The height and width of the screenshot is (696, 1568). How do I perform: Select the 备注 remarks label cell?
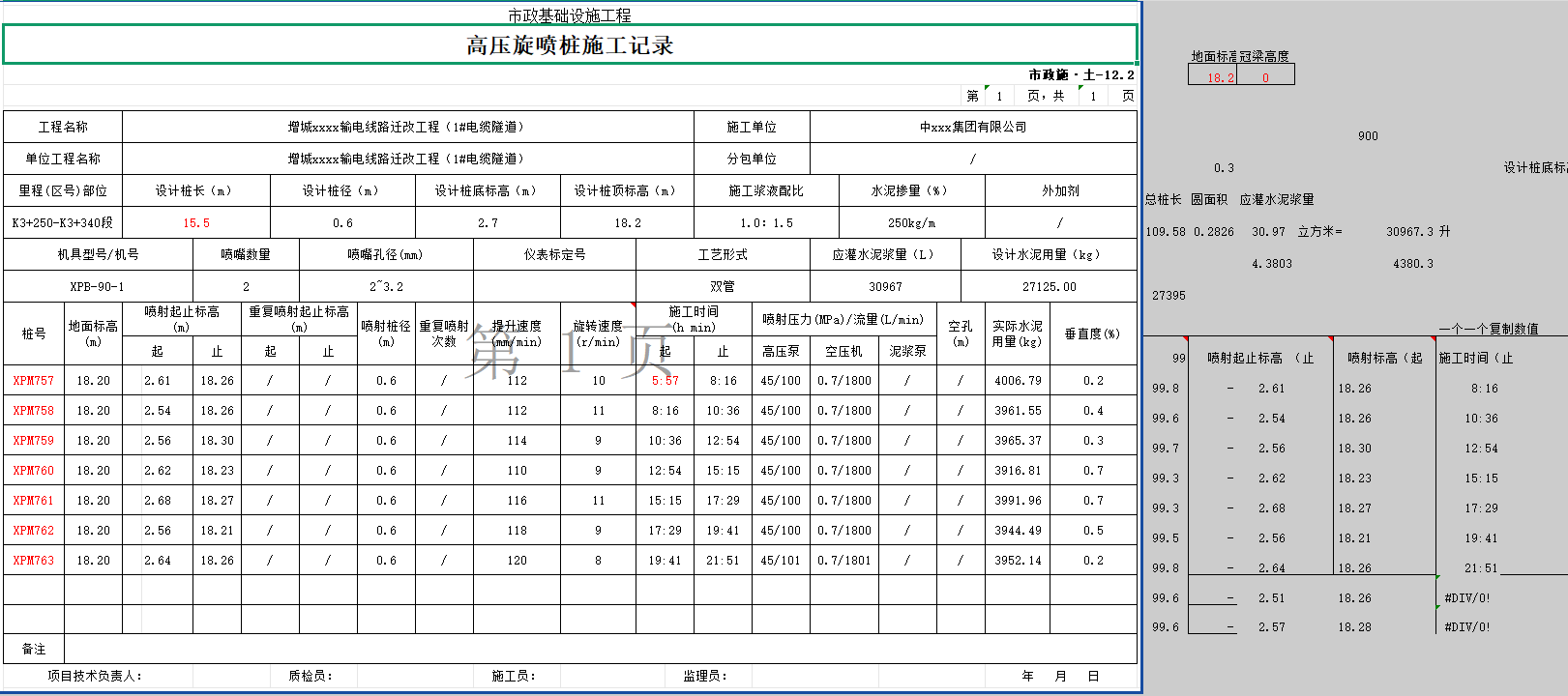pos(34,650)
